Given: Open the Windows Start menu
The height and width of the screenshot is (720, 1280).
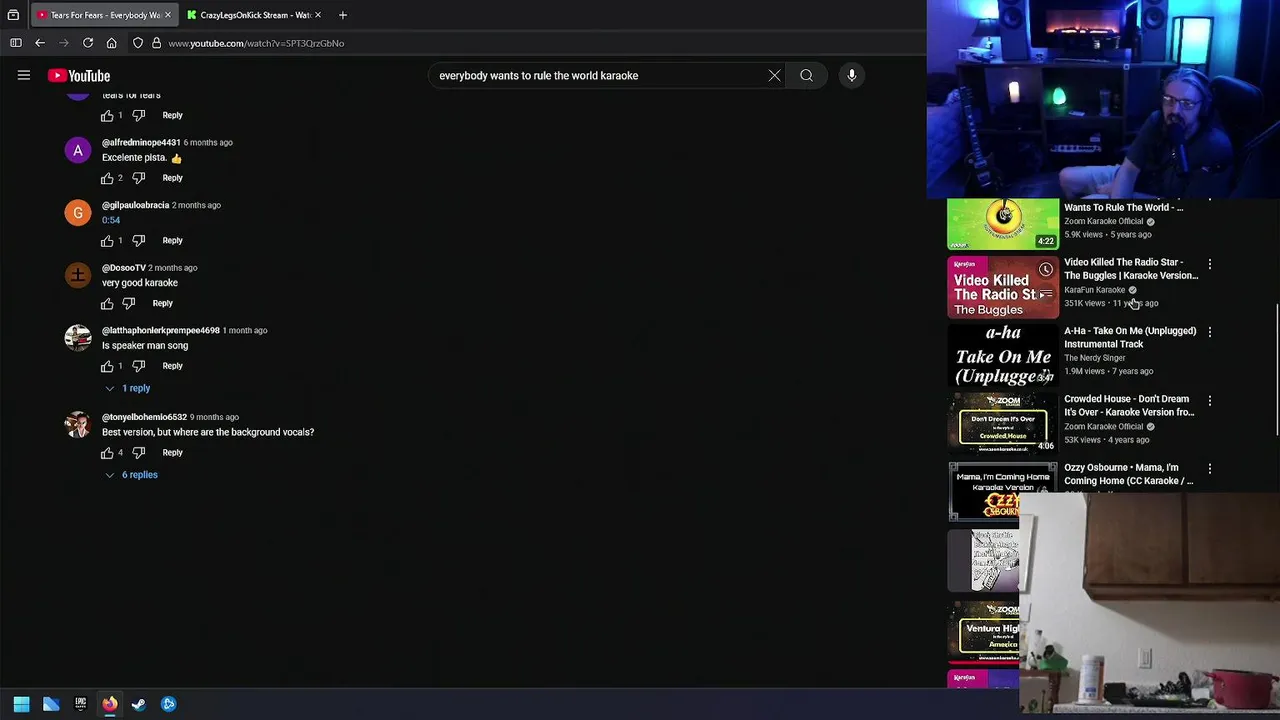Looking at the screenshot, I should tap(21, 704).
